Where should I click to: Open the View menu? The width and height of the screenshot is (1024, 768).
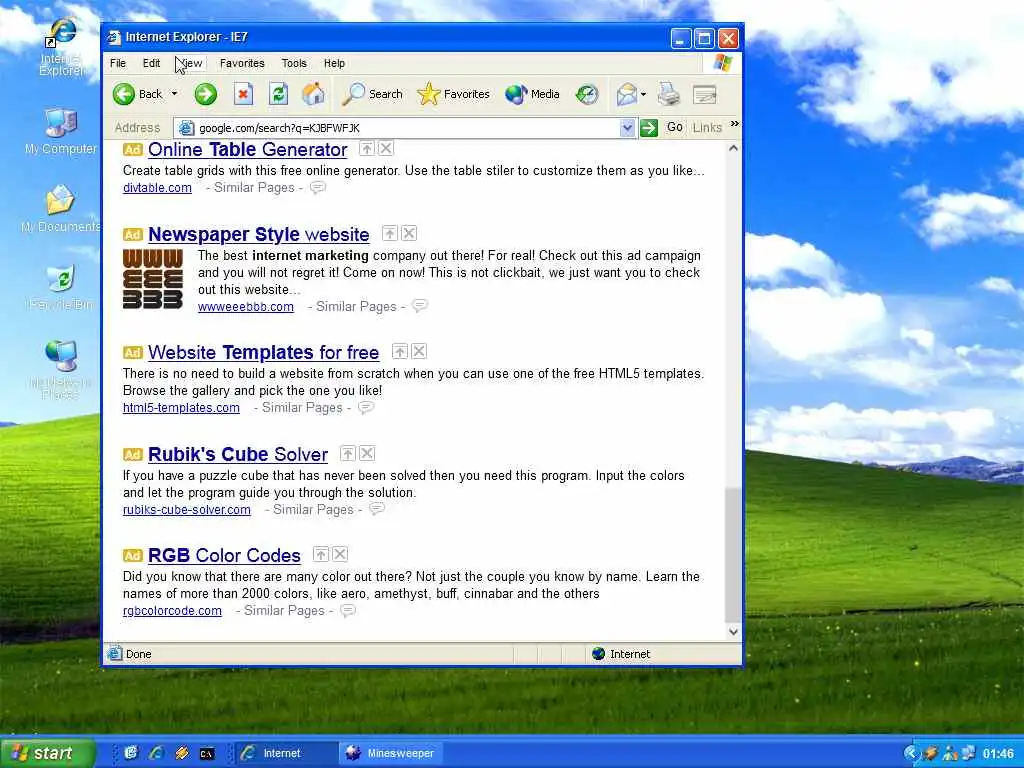click(x=191, y=63)
